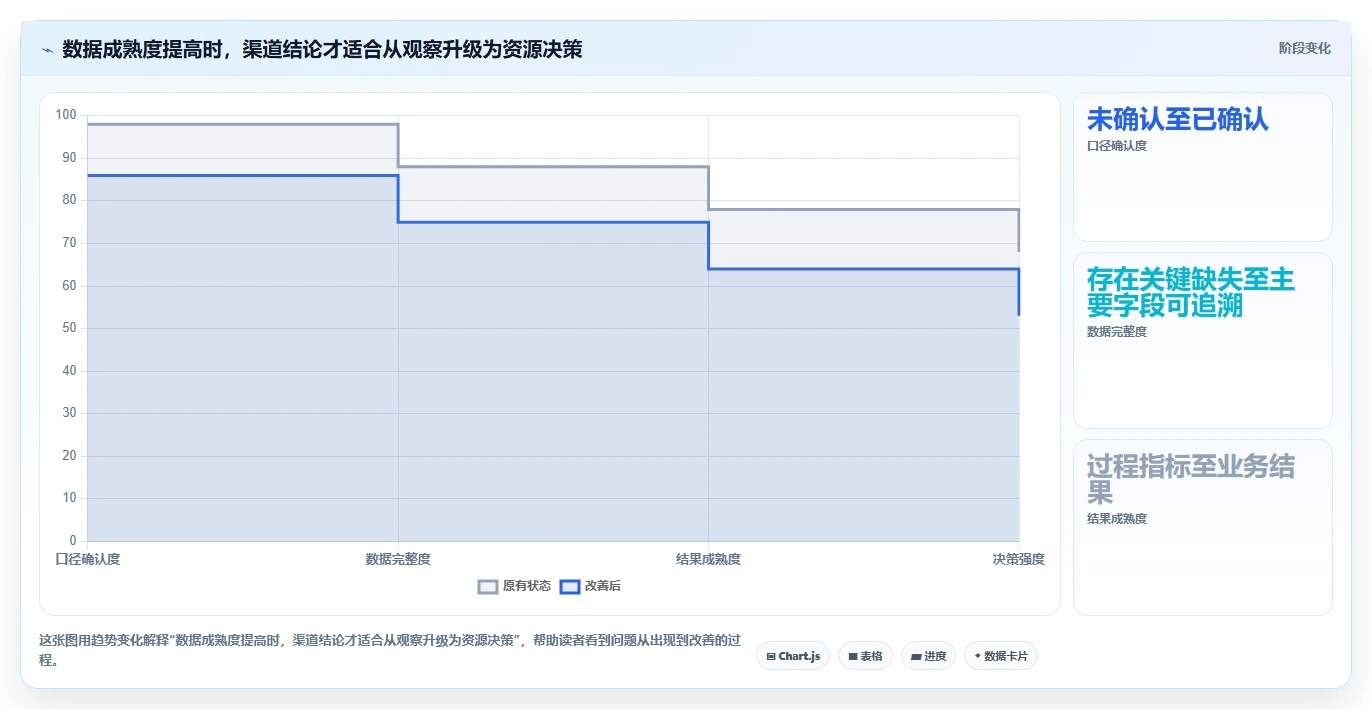Click 数据完整度 caption in the second card
Screen dimensions: 1372x709
point(1117,332)
